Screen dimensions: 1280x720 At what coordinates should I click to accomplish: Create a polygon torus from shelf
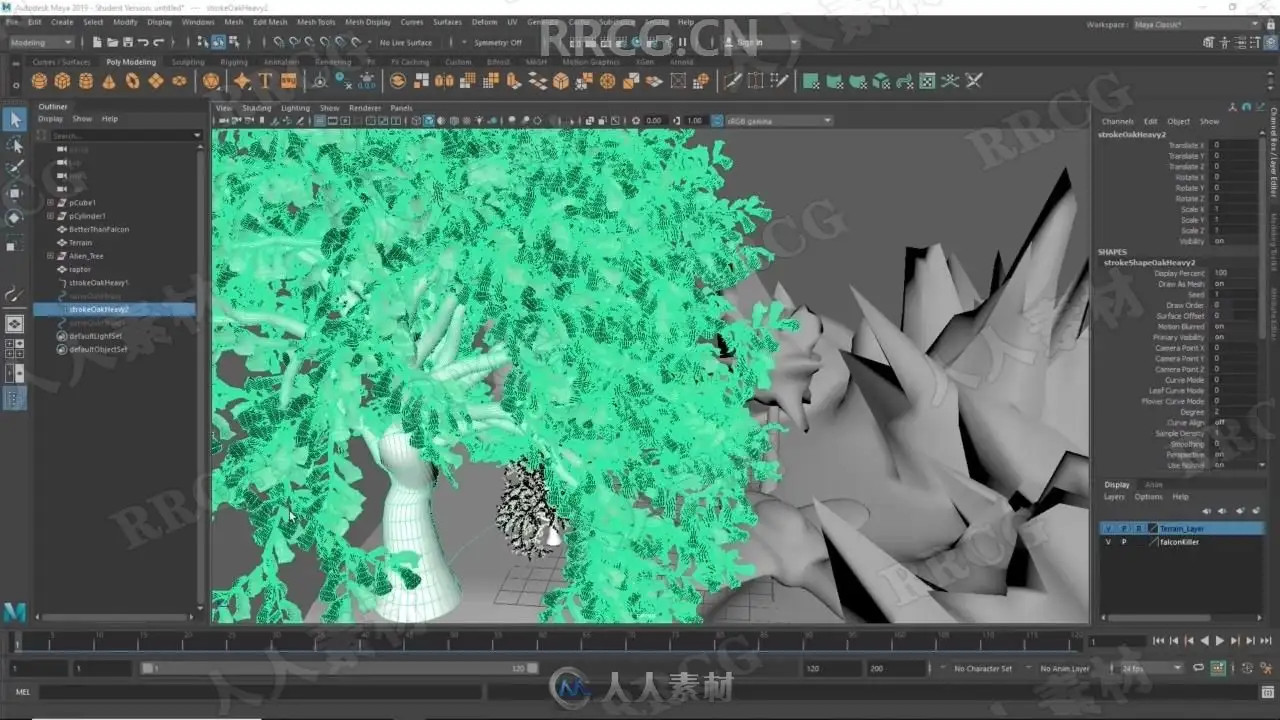click(132, 81)
